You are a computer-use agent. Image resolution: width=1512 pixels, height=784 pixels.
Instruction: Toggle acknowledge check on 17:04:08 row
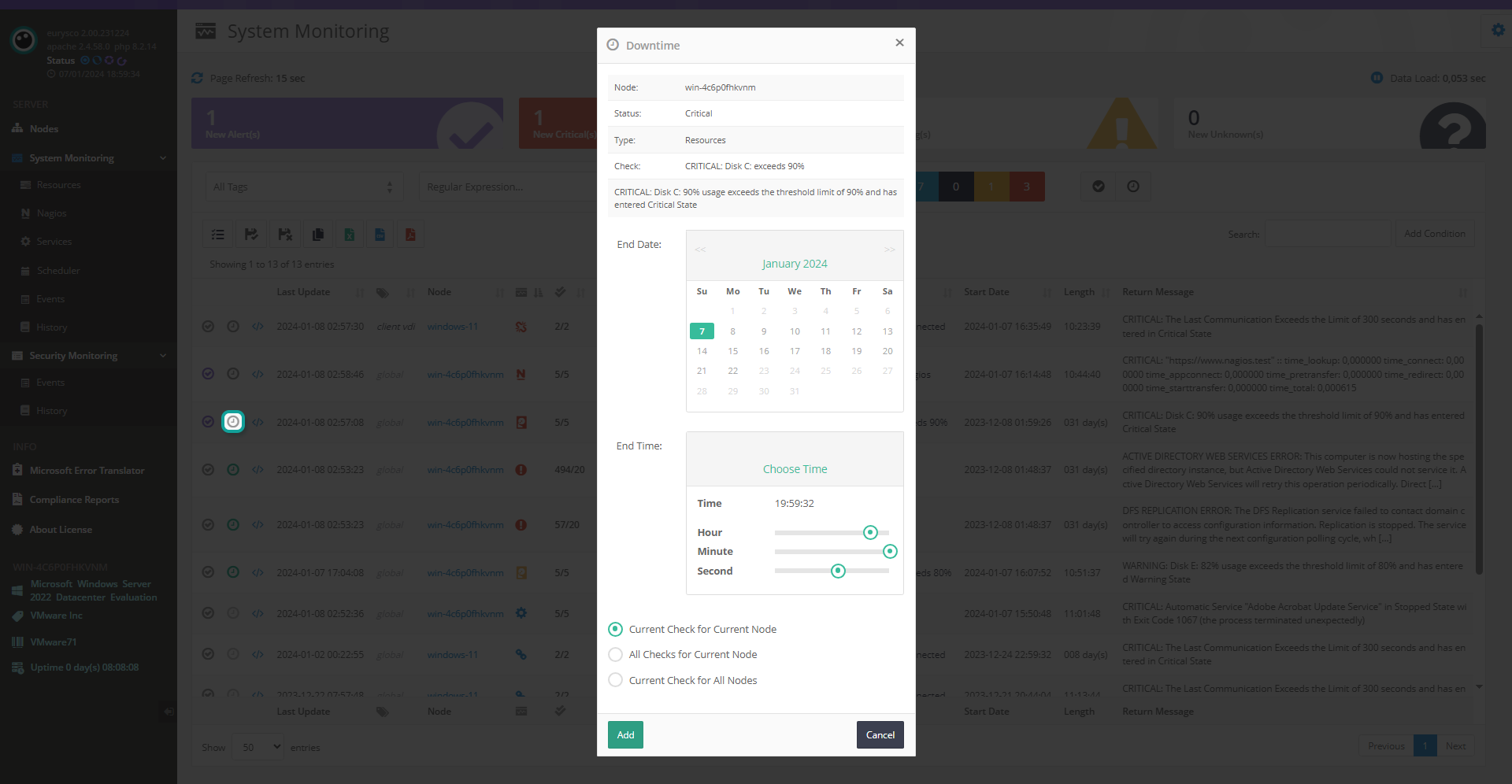coord(208,572)
